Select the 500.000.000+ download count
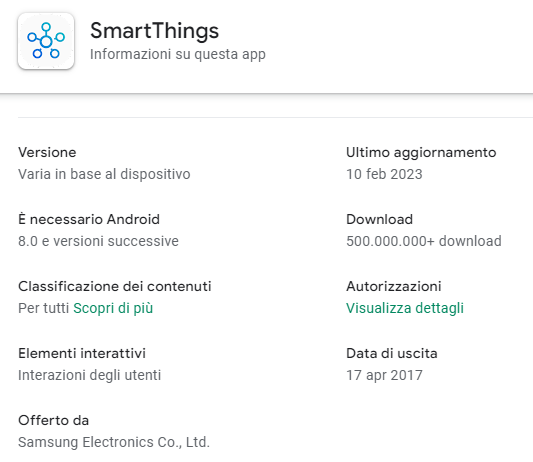 424,241
